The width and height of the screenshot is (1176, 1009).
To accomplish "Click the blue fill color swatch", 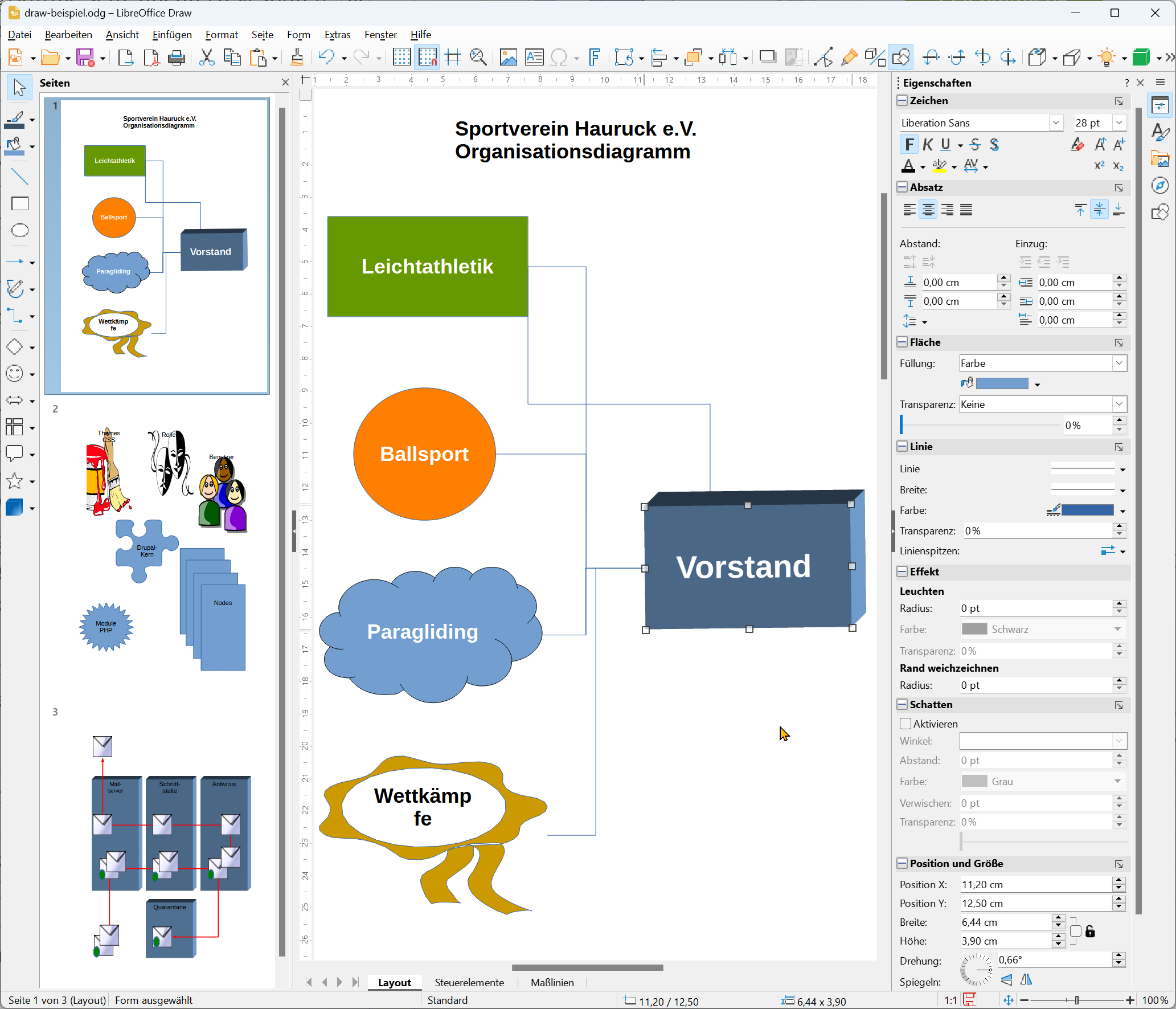I will point(1002,384).
